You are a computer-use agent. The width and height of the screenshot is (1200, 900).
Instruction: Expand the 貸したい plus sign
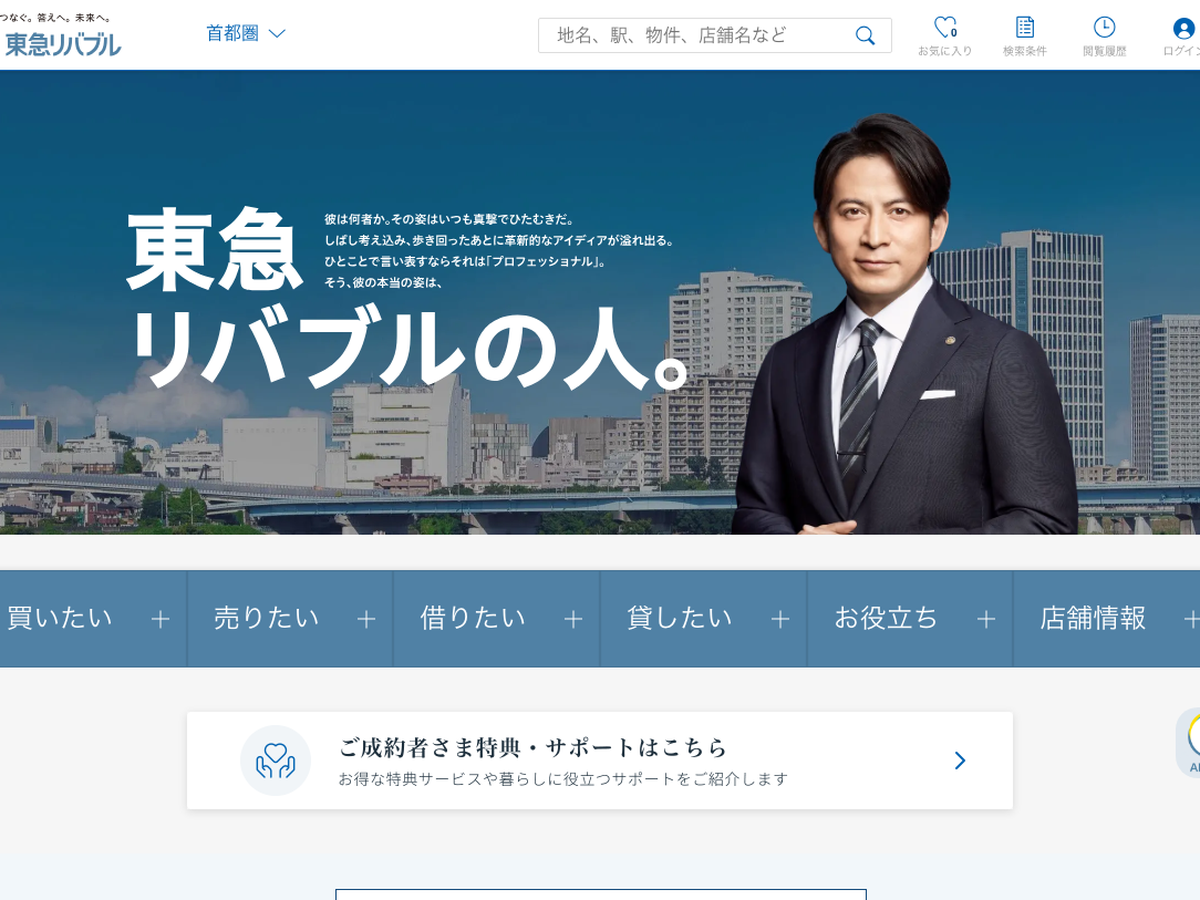click(780, 619)
